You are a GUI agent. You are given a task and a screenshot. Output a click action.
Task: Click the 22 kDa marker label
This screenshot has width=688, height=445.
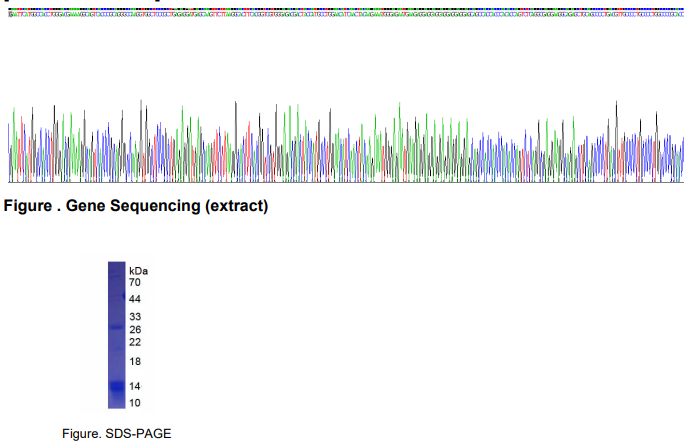(x=135, y=342)
